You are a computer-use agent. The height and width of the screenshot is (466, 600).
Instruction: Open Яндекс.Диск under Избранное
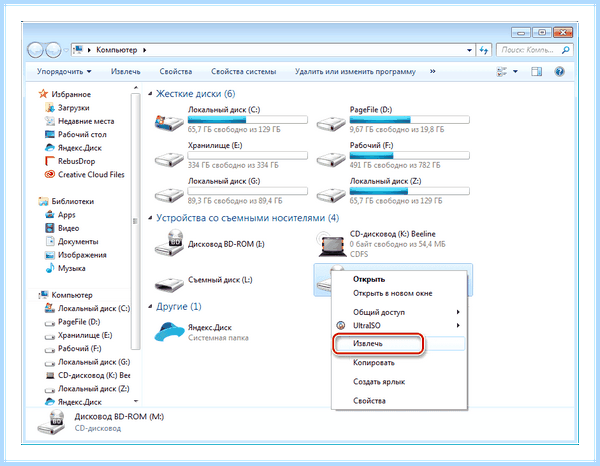click(x=73, y=148)
